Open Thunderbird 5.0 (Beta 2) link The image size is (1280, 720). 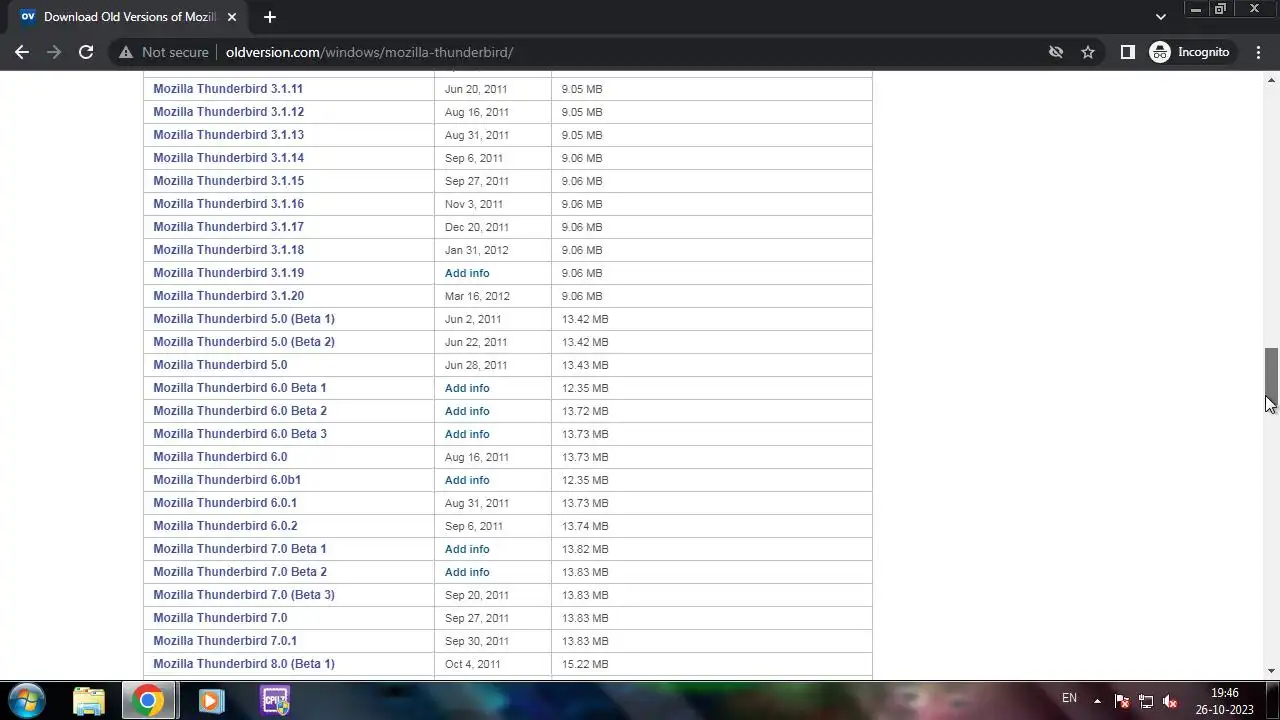(244, 342)
